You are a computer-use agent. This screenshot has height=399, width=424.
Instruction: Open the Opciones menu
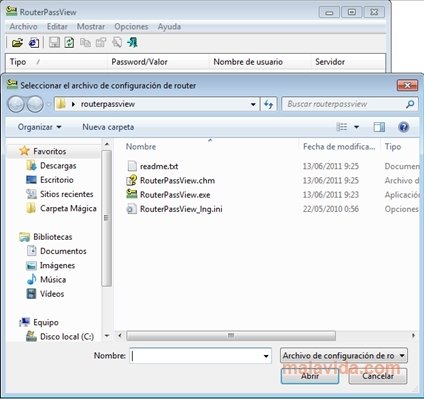pyautogui.click(x=131, y=27)
